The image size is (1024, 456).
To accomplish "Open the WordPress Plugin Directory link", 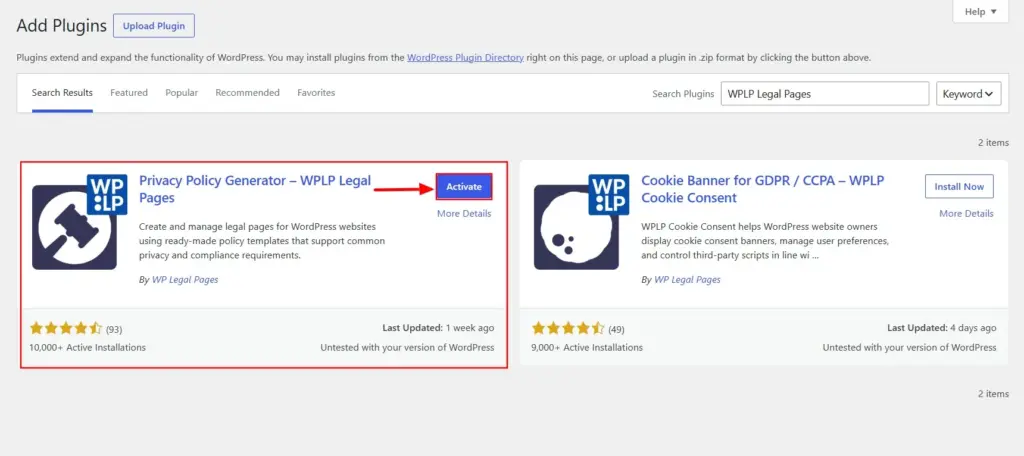I will 466,57.
